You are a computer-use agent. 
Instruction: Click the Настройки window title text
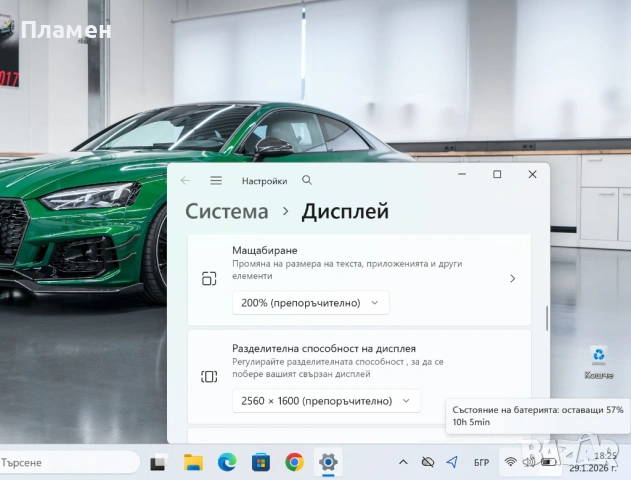click(x=264, y=181)
